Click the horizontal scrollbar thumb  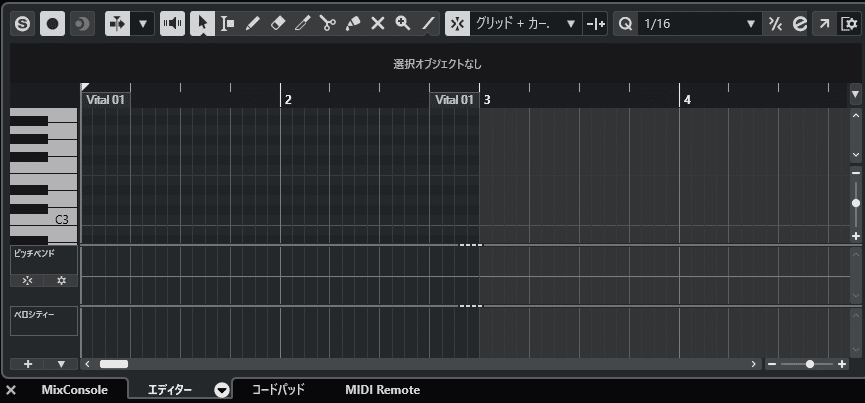114,364
